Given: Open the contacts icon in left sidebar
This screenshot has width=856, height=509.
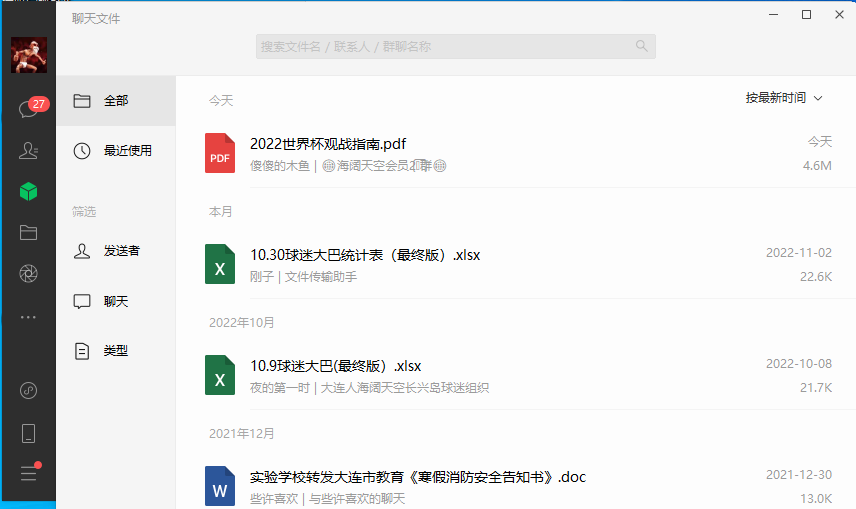Looking at the screenshot, I should (28, 150).
